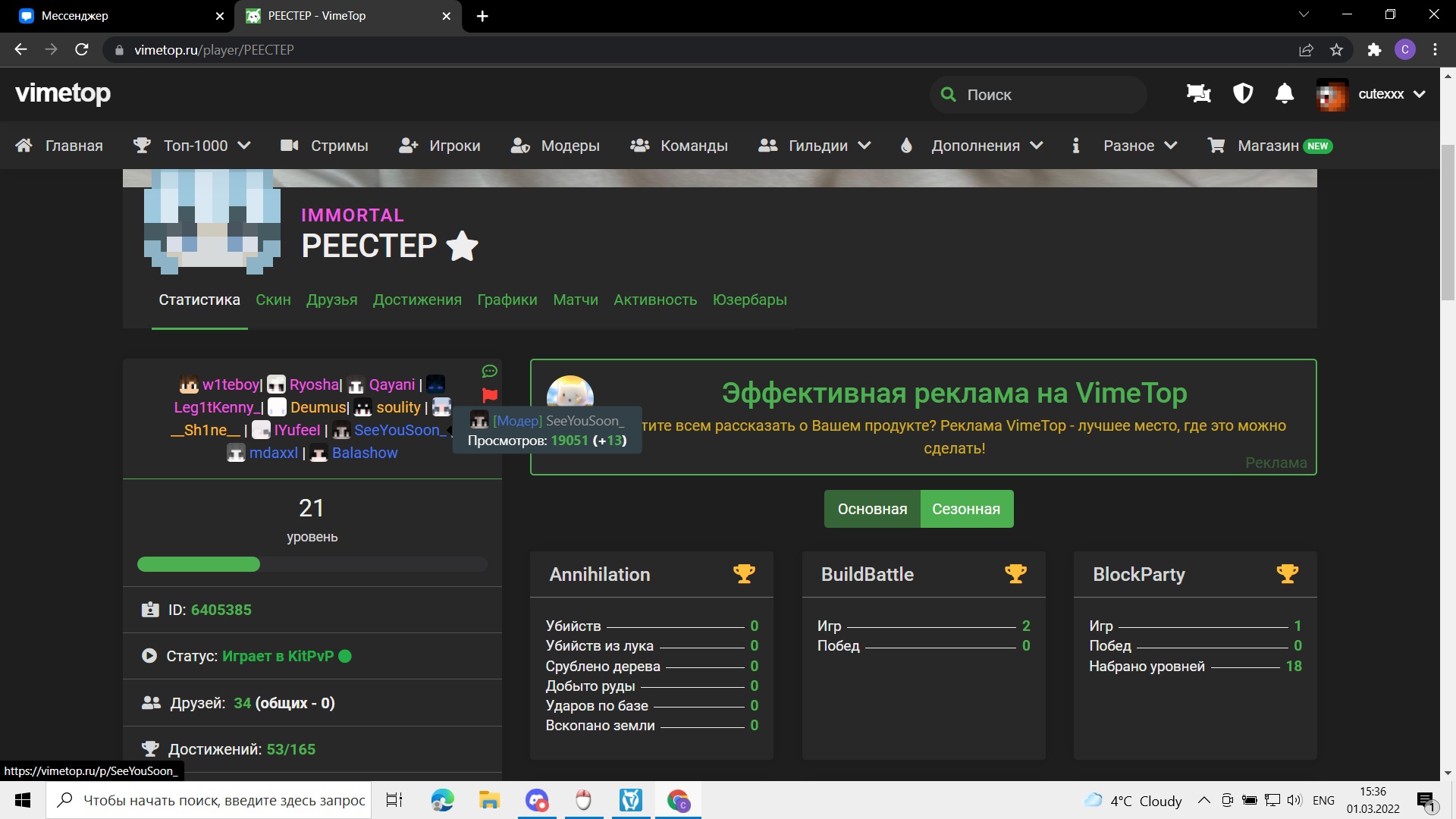Screen dimensions: 1456x819
Task: Switch to the Достижения tab
Action: [x=417, y=300]
